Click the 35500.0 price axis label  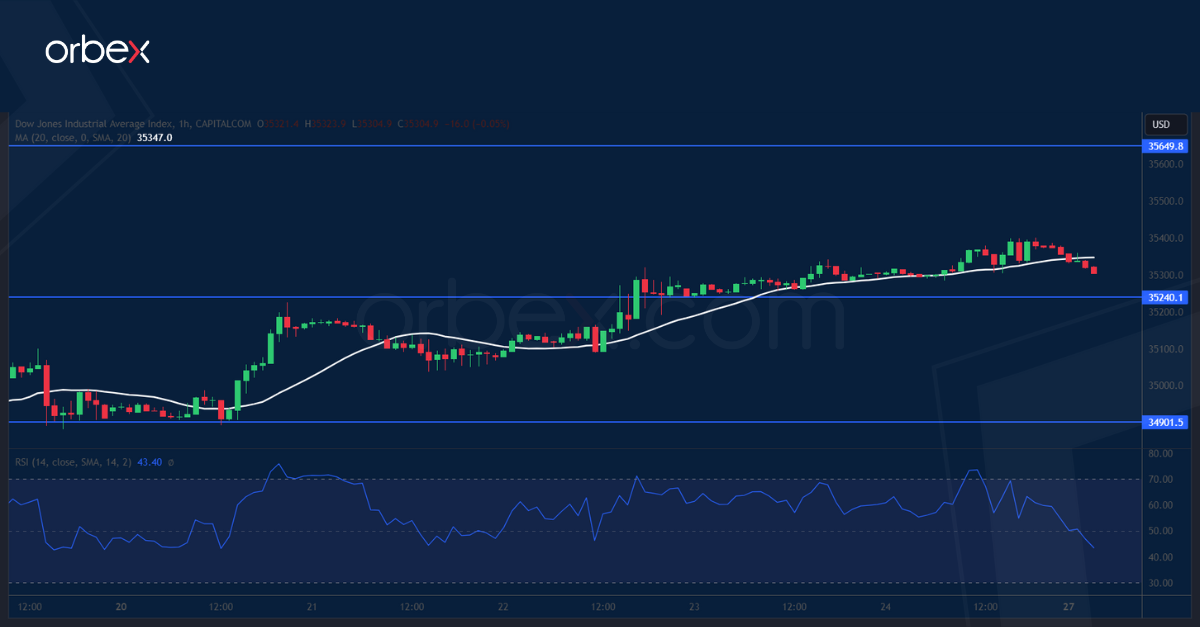[x=1165, y=201]
